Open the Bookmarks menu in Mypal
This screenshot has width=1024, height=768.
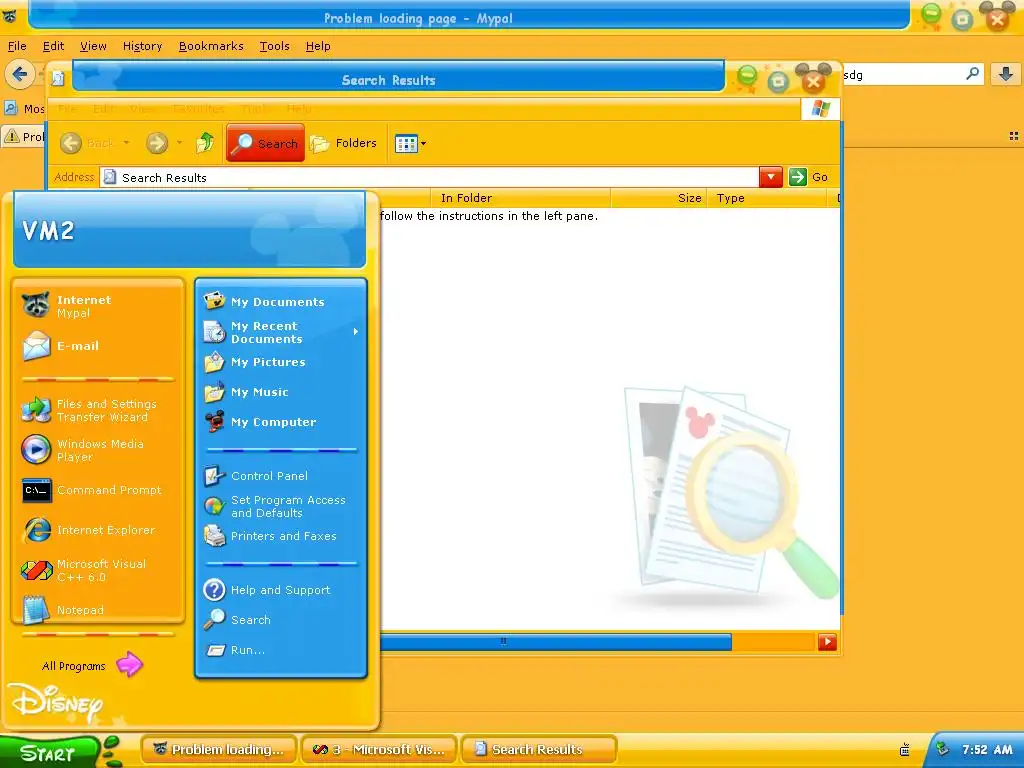[x=211, y=46]
